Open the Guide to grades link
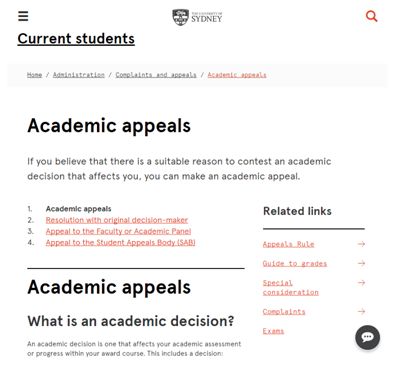The height and width of the screenshot is (374, 413). 295,264
